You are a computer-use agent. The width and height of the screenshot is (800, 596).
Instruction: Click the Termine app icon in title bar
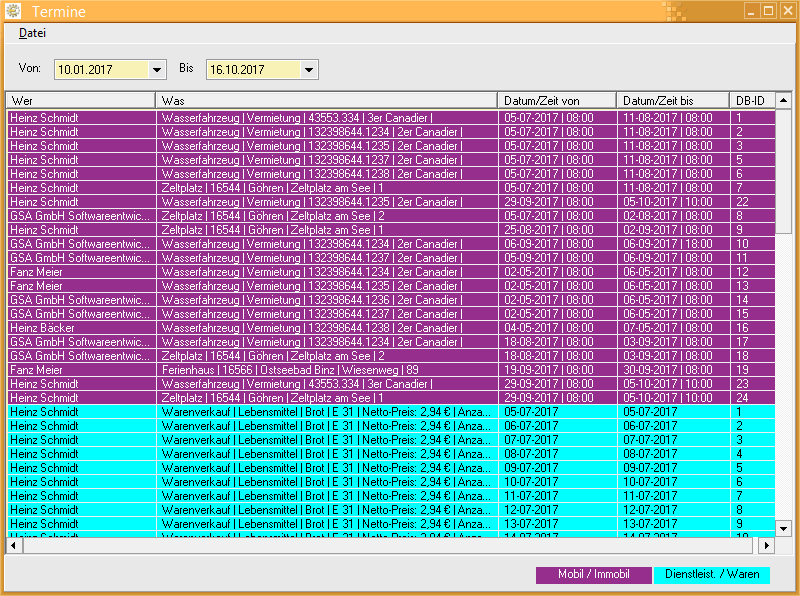click(12, 11)
